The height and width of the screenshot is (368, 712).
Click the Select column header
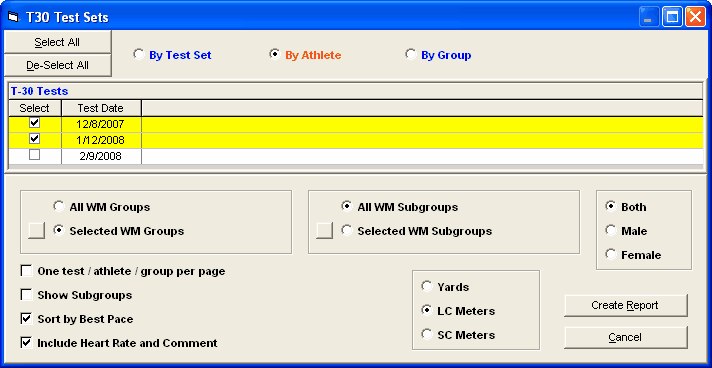click(x=35, y=108)
